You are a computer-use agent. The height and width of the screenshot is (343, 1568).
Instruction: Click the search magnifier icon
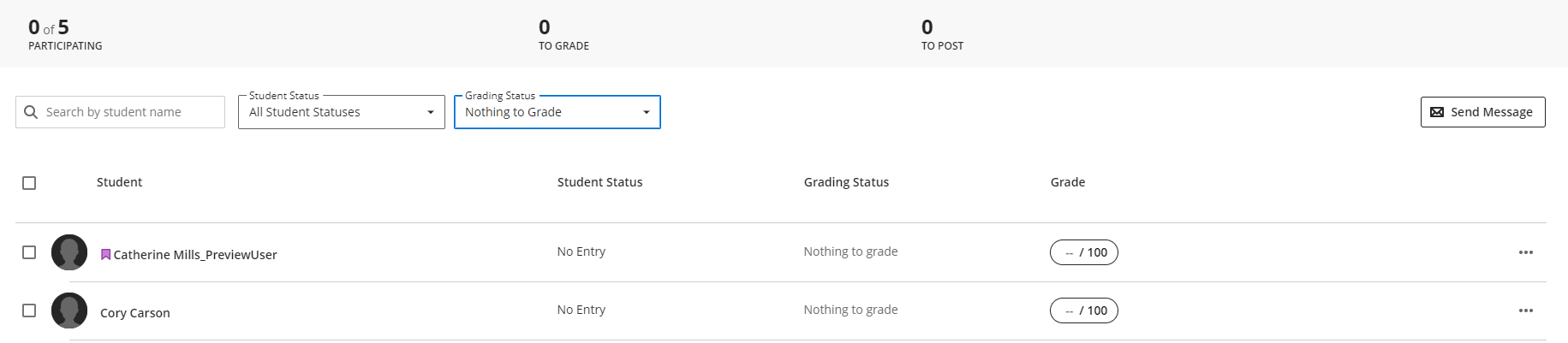31,112
